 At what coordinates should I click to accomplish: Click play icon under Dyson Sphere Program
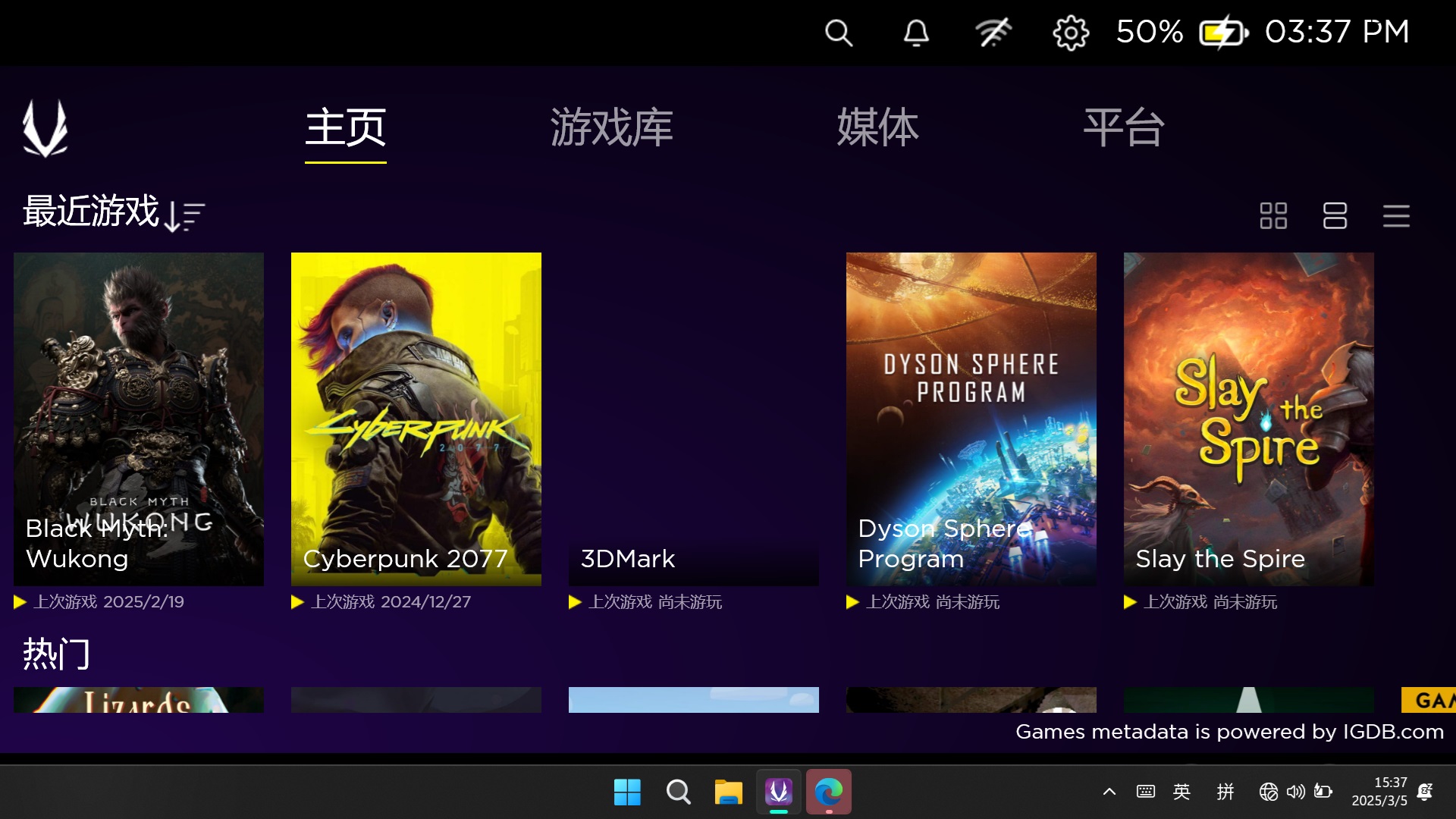tap(853, 602)
